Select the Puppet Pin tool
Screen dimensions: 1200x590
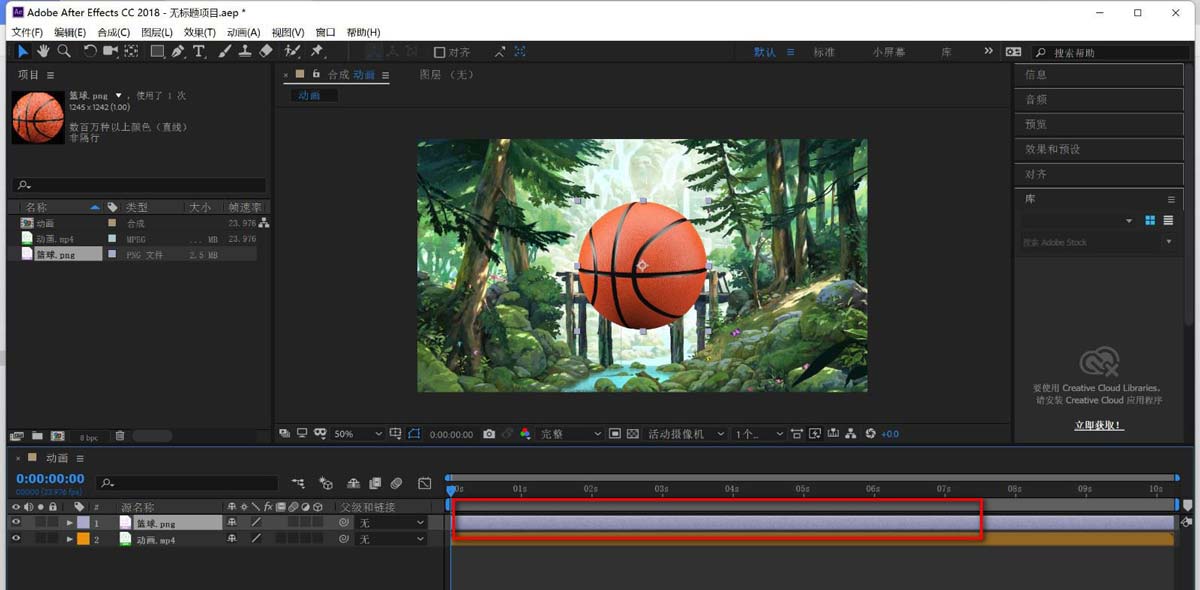317,51
